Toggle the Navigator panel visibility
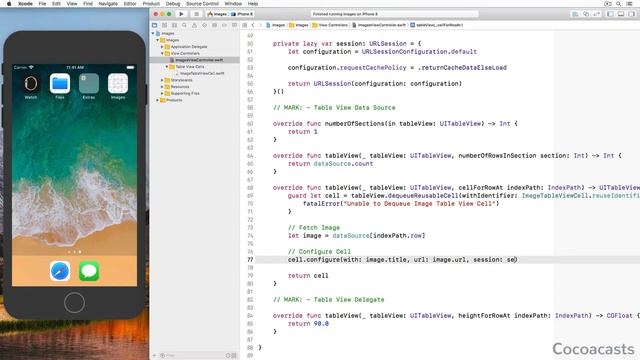Image resolution: width=640 pixels, height=360 pixels. click(x=611, y=14)
